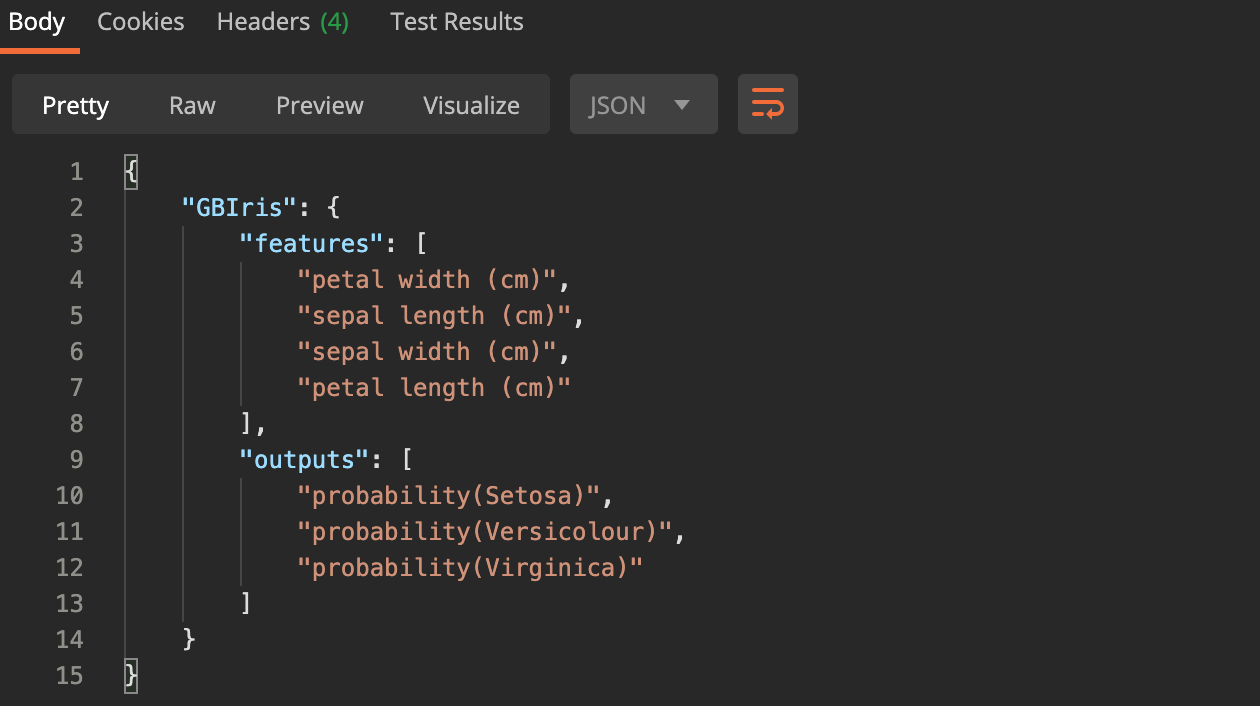Click the closing brace on line 15
This screenshot has height=706, width=1260.
130,676
